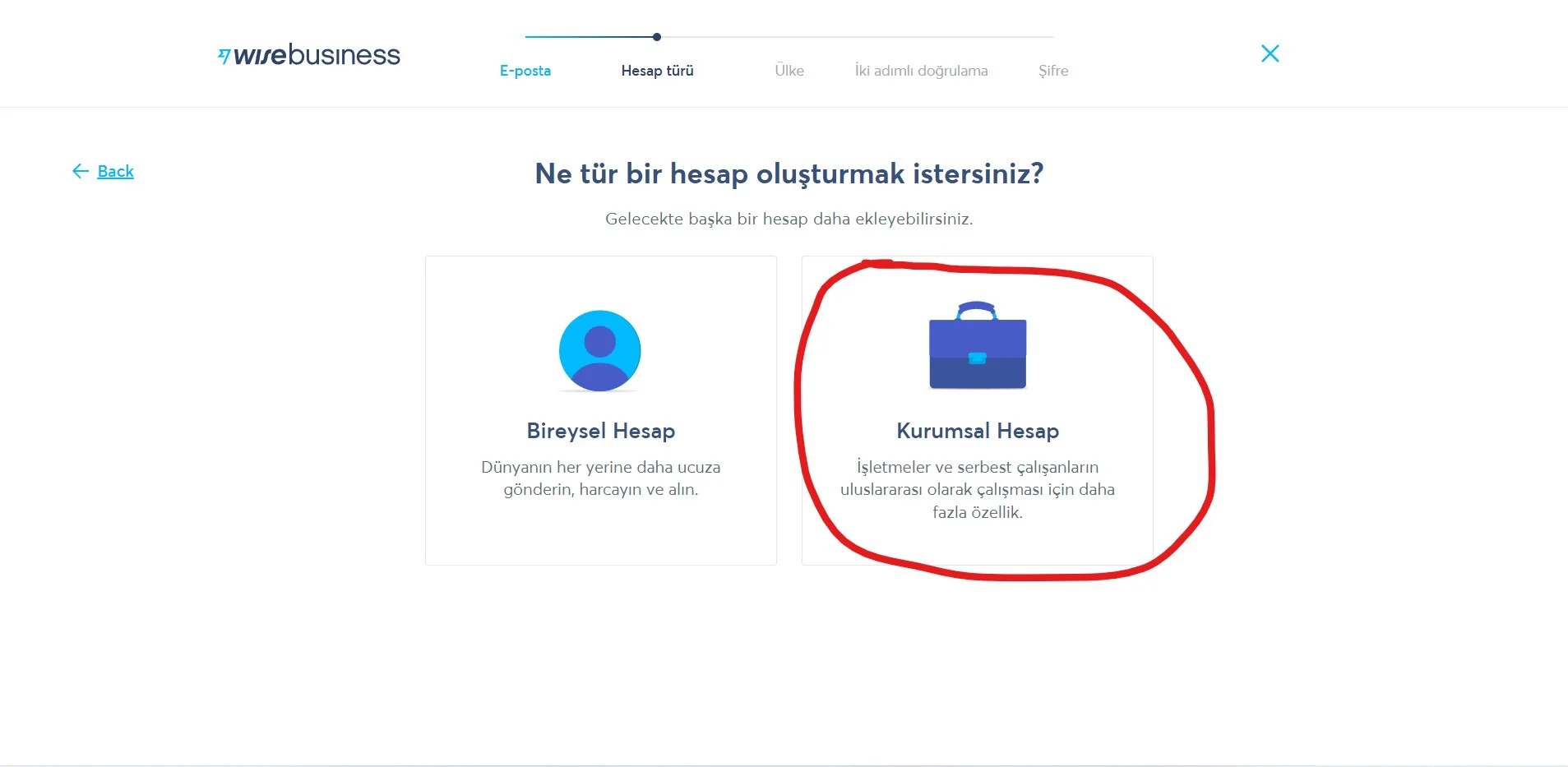Click the Back link
Image resolution: width=1568 pixels, height=767 pixels.
coord(114,171)
